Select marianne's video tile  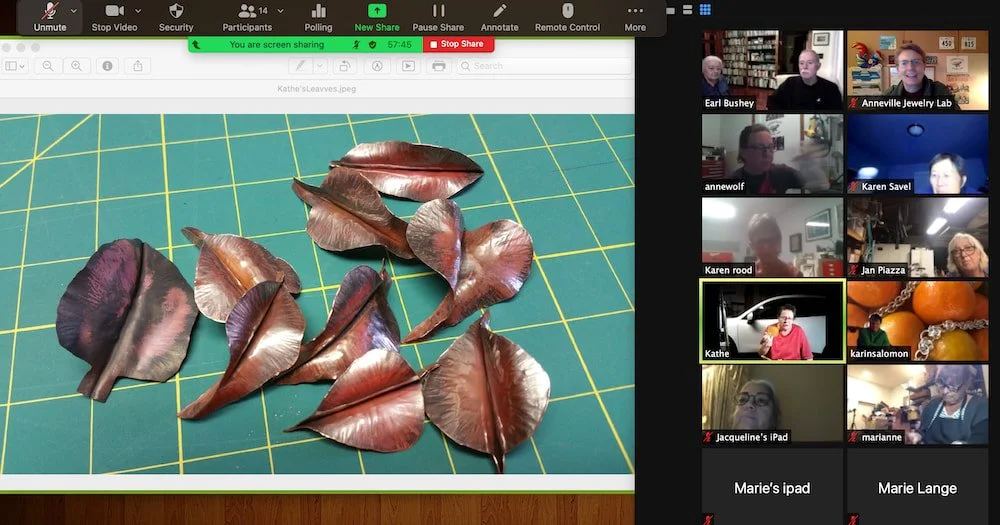[x=918, y=404]
